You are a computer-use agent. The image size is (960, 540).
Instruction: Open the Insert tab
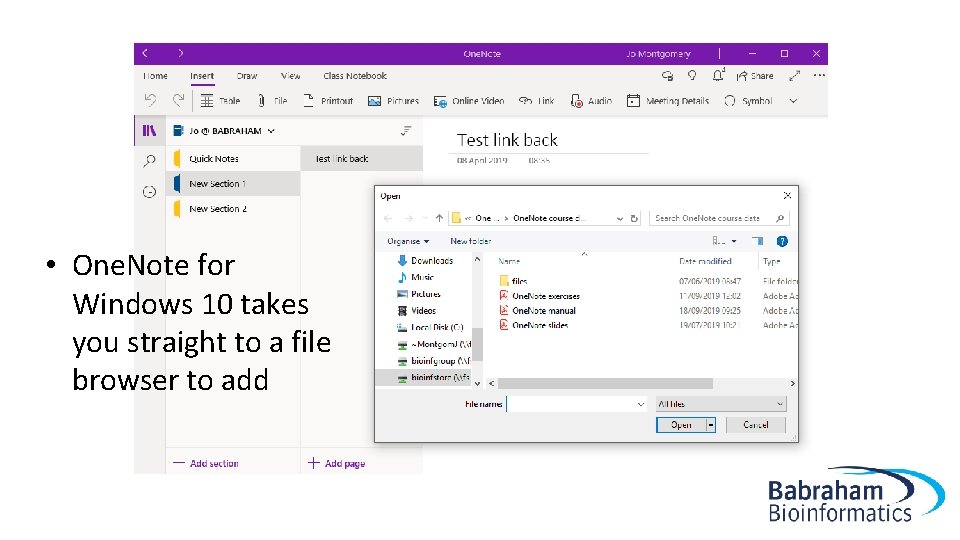(x=201, y=76)
